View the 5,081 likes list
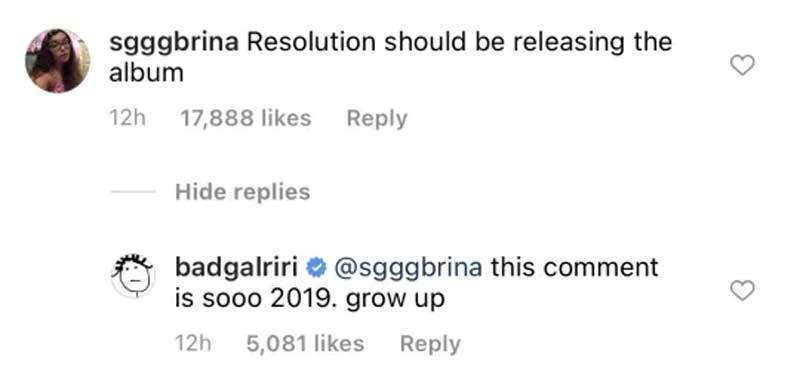This screenshot has width=800, height=369. tap(305, 343)
